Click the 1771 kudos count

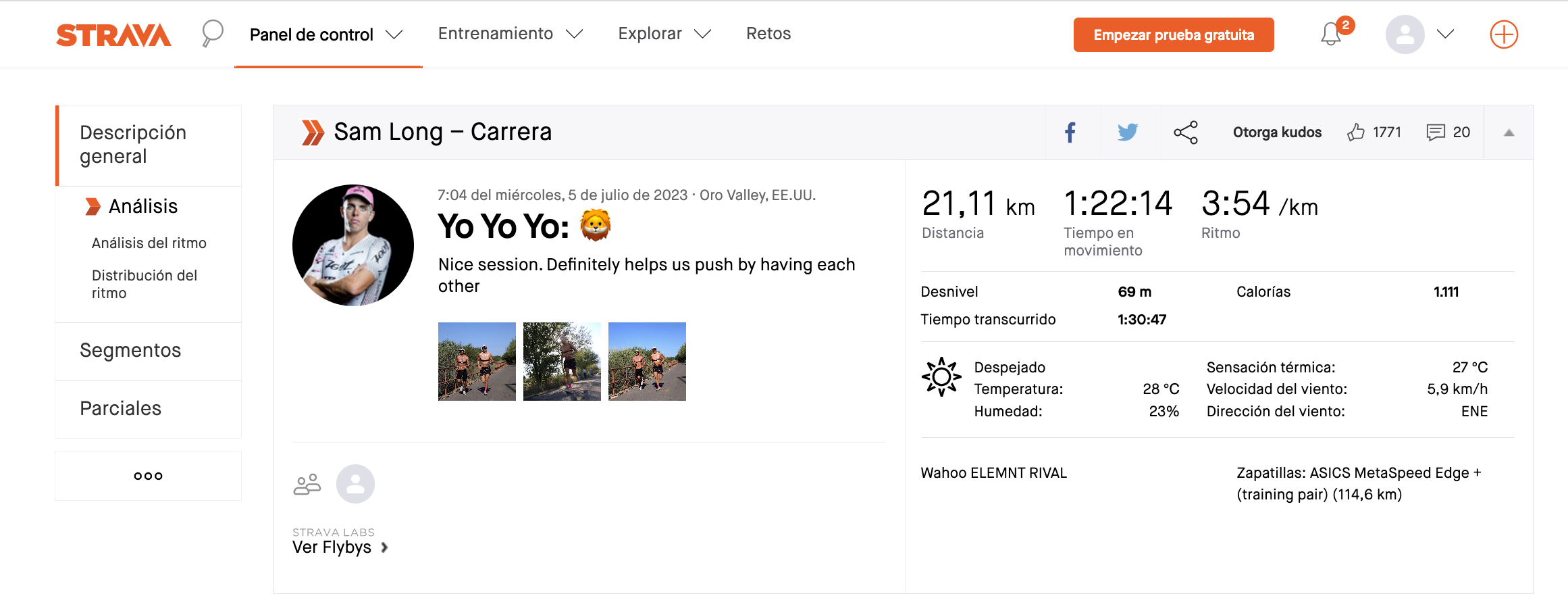pos(1387,132)
